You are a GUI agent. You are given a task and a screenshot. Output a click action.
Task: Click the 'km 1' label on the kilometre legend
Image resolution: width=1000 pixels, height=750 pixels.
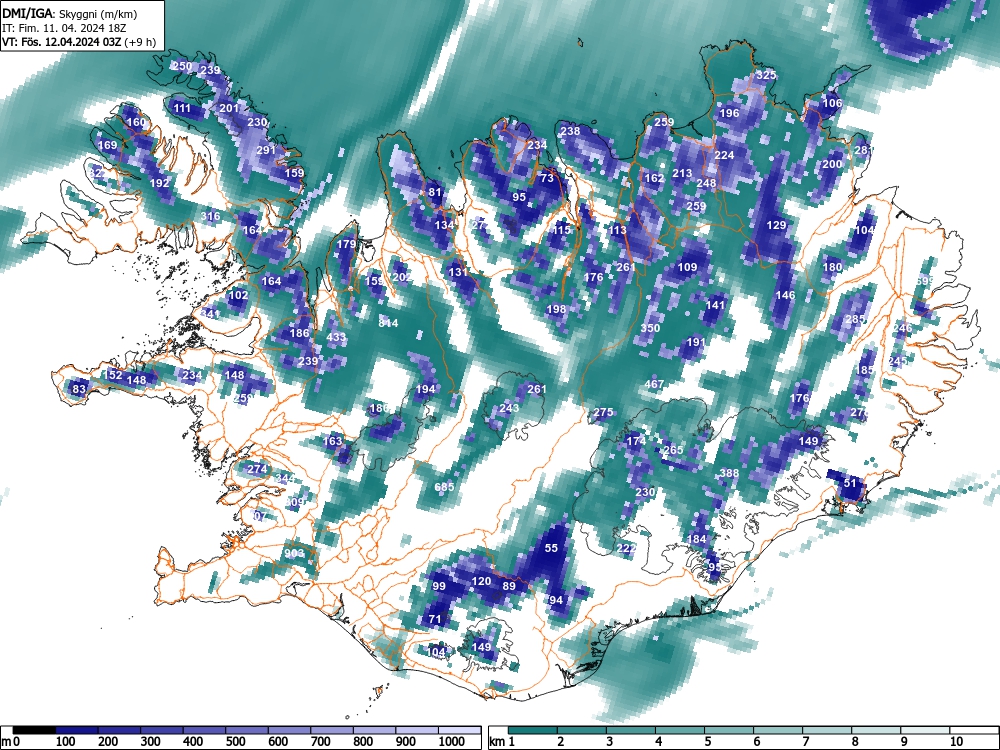pyautogui.click(x=502, y=742)
